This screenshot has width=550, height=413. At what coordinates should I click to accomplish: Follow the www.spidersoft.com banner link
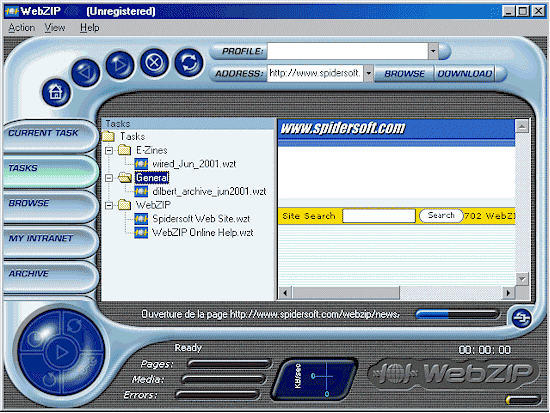pos(343,128)
